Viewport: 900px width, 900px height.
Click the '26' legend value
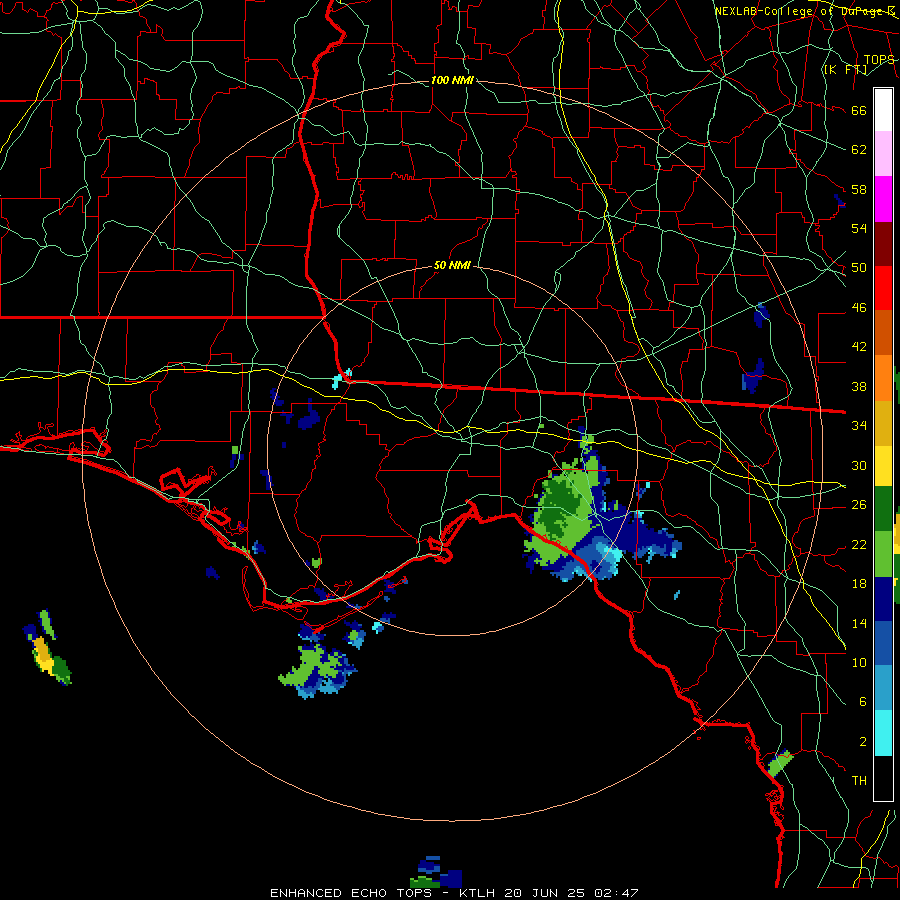click(859, 504)
